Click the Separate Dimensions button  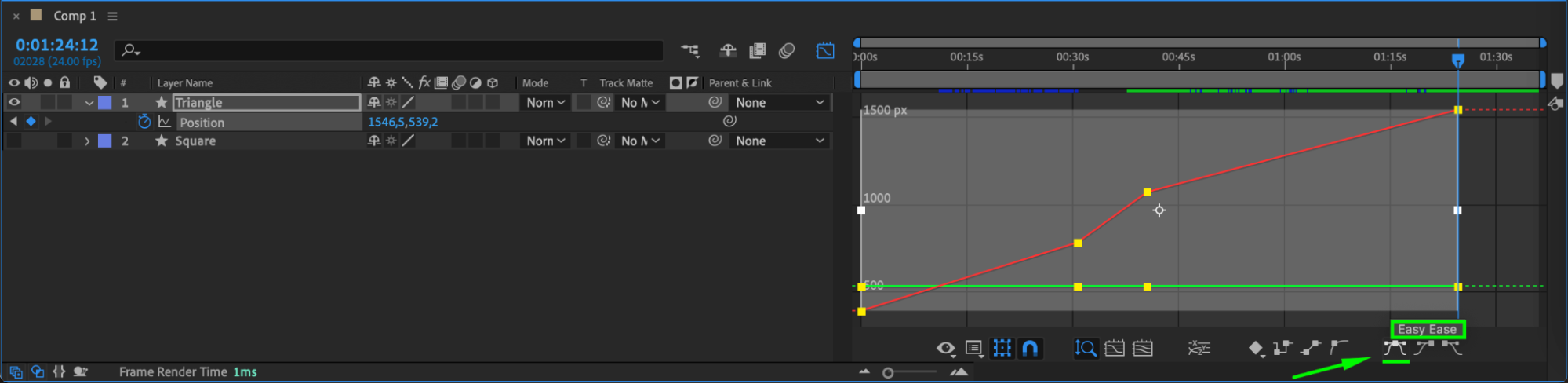pos(1199,348)
